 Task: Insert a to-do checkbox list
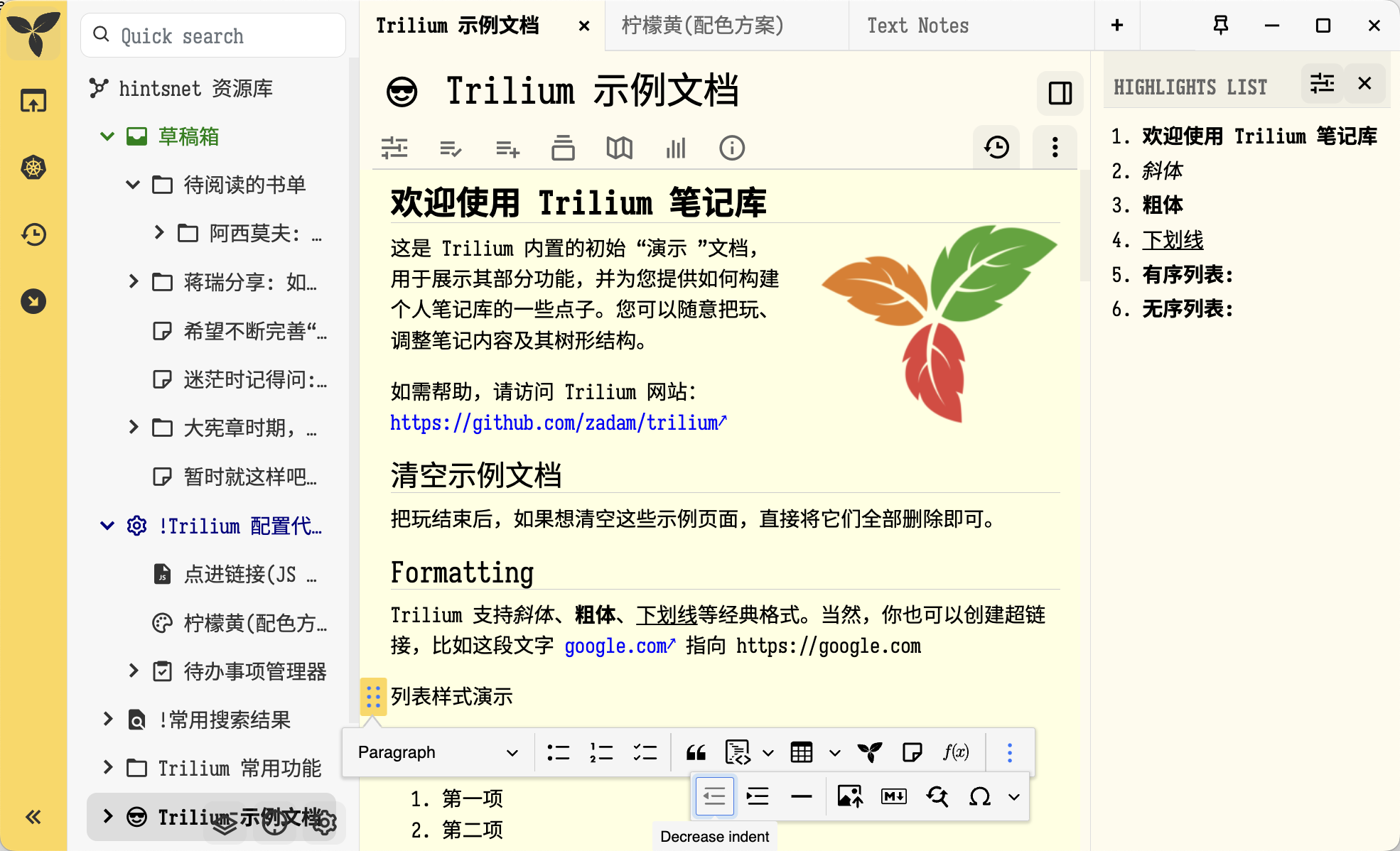pyautogui.click(x=645, y=752)
